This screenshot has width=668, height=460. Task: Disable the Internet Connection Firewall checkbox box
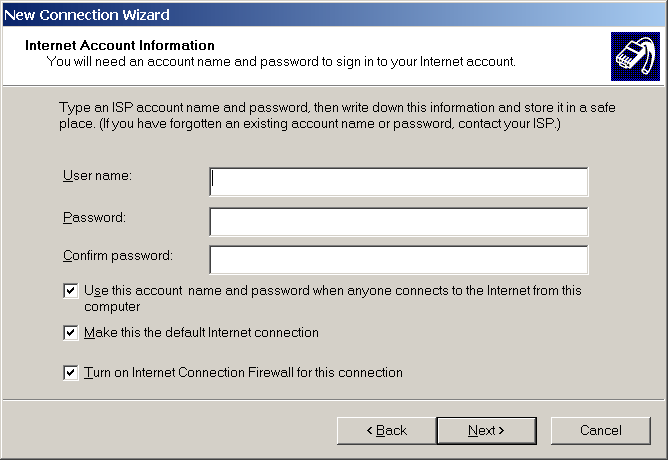tap(71, 373)
